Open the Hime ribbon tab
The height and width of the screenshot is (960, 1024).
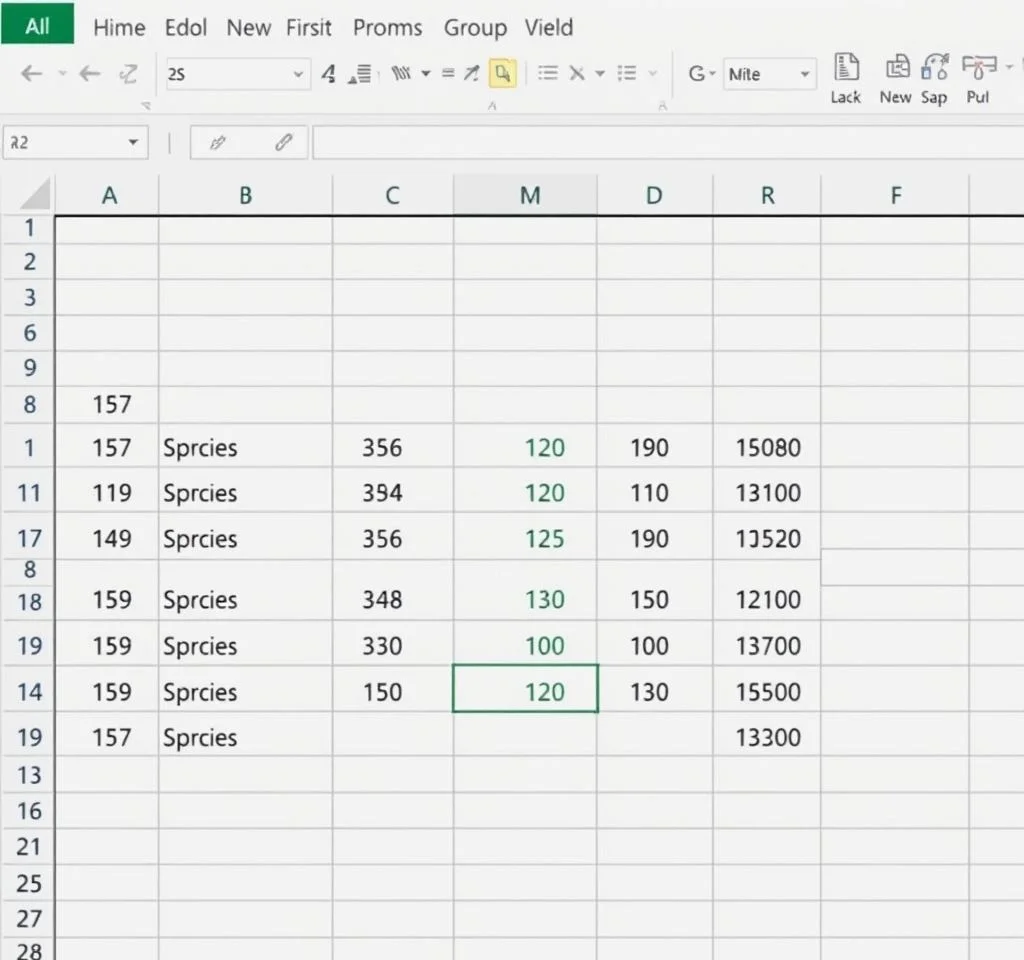(119, 27)
